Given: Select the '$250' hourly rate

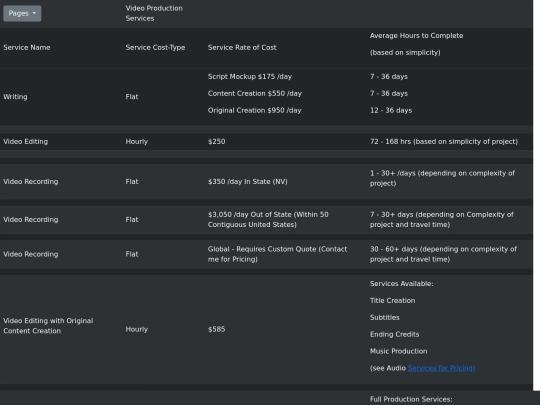Looking at the screenshot, I should (216, 142).
